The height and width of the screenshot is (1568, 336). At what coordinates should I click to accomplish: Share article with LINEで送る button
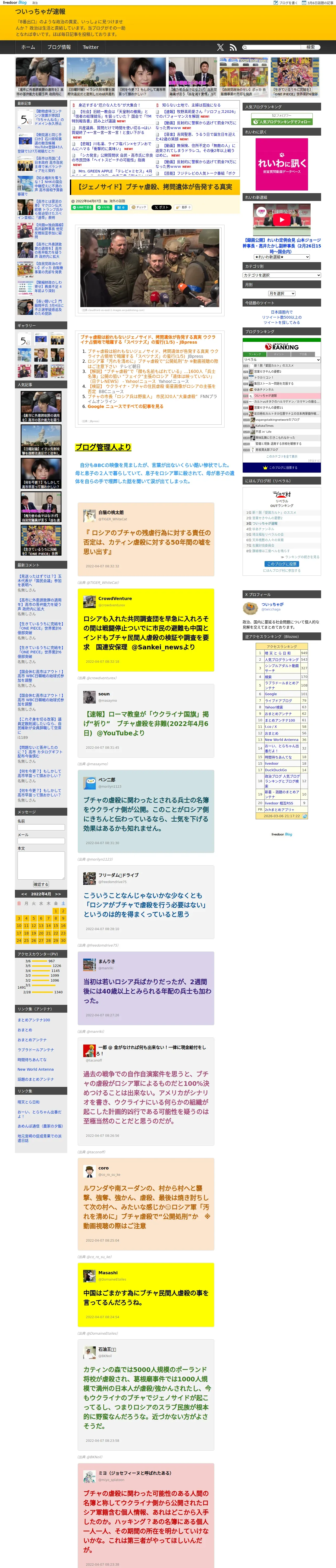point(82,207)
